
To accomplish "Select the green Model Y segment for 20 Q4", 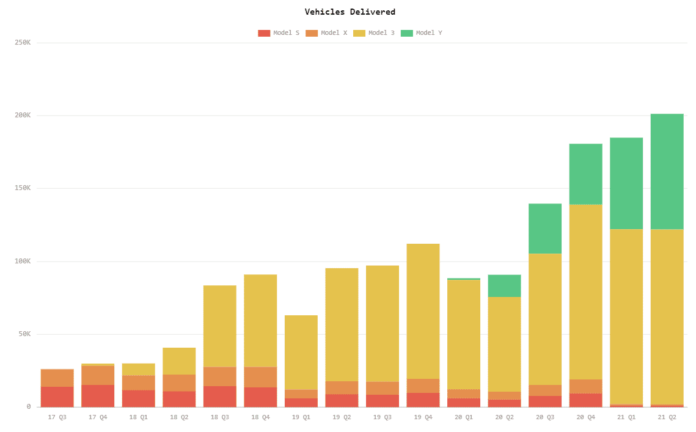I will (585, 174).
